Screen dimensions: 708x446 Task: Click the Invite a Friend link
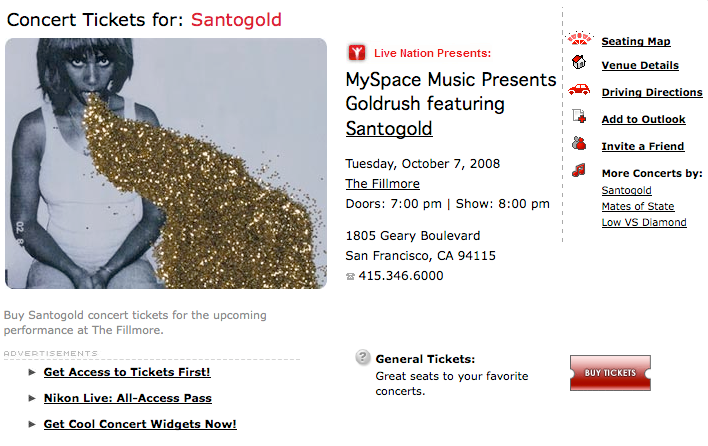coord(643,147)
